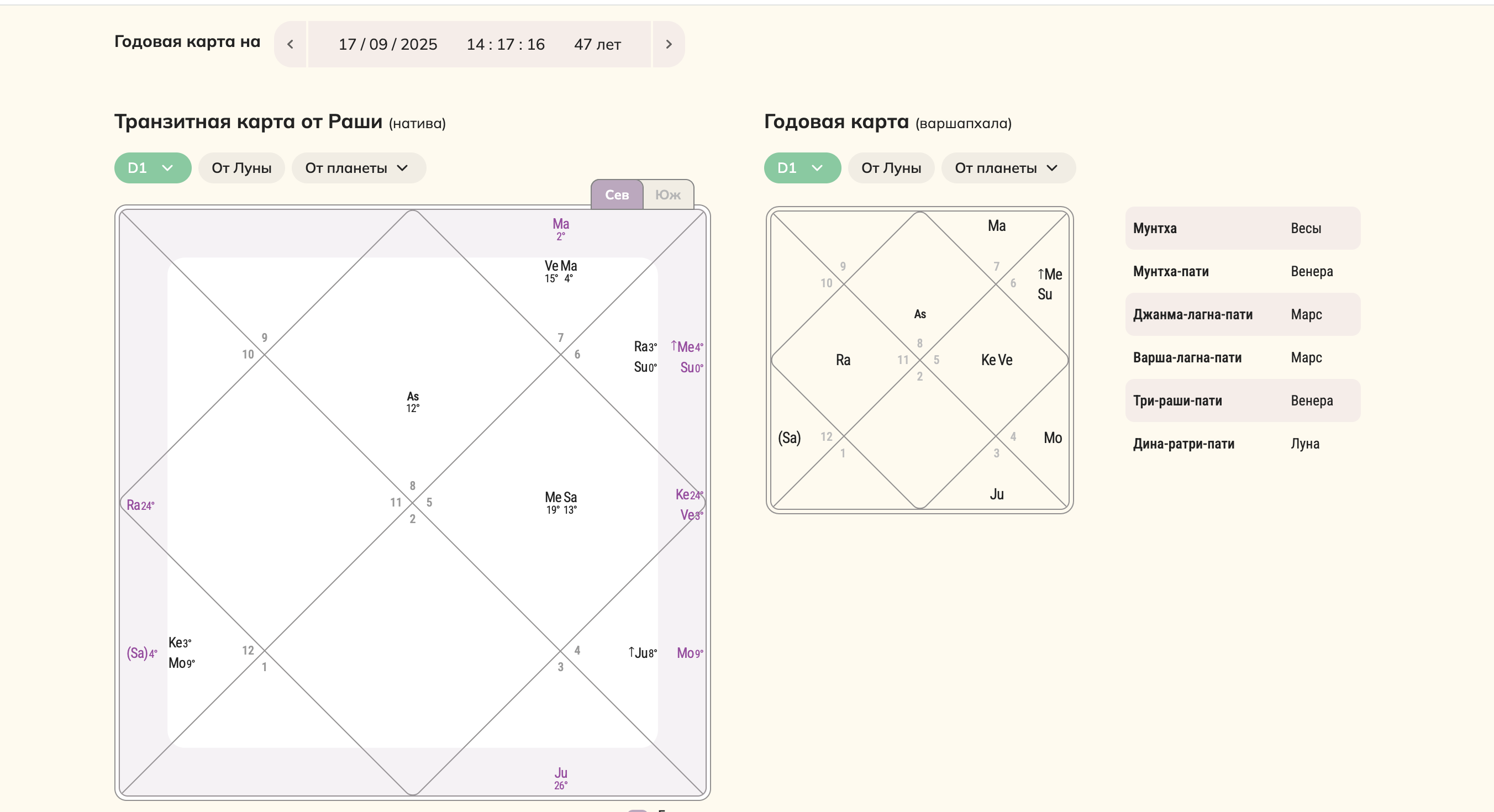Open the D1 dropdown of transit chart
Screen dimensions: 1494x812
pyautogui.click(x=152, y=168)
